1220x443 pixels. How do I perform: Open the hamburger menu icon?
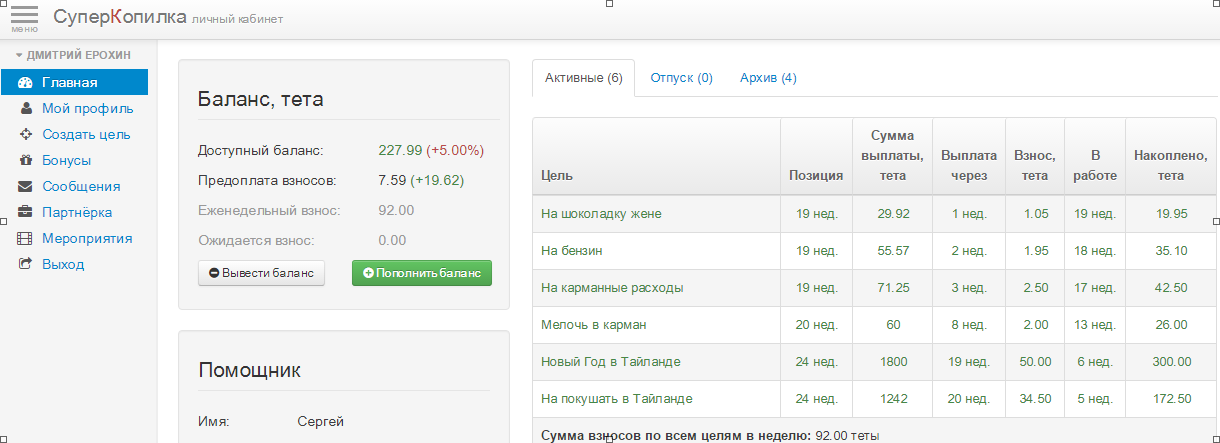click(24, 17)
